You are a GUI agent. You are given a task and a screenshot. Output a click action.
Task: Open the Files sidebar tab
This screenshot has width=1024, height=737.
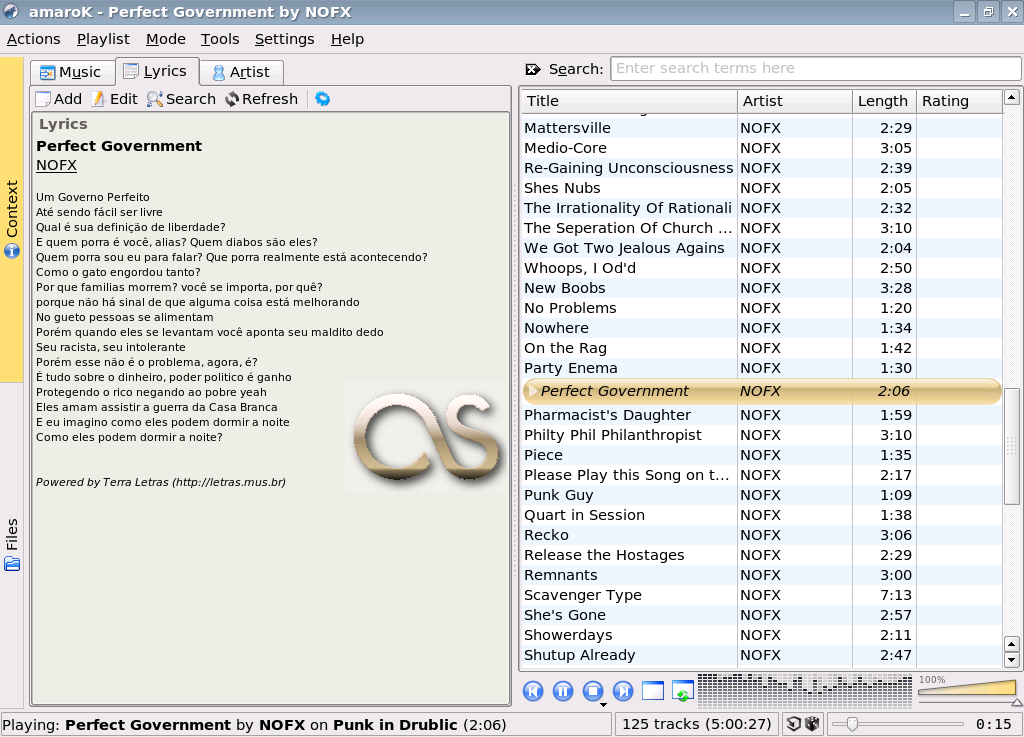[x=12, y=544]
